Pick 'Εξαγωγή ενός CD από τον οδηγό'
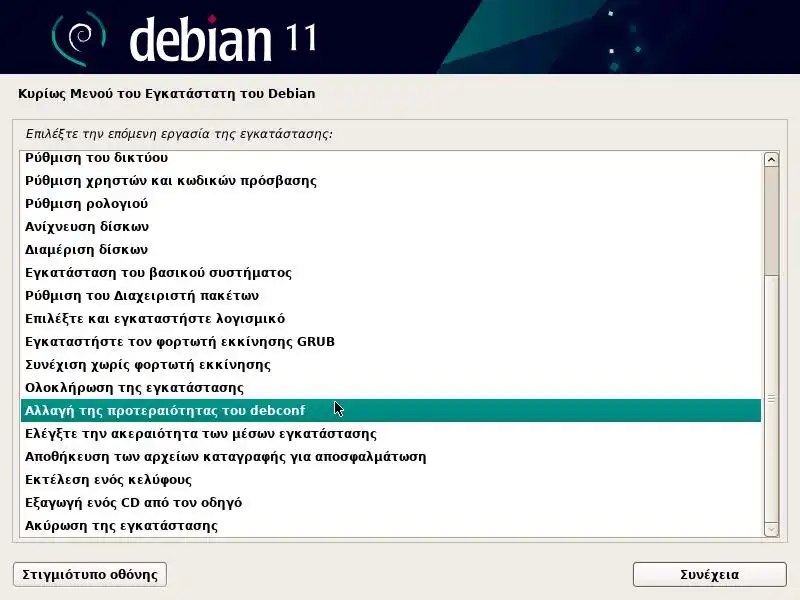The width and height of the screenshot is (800, 600). pos(391,502)
